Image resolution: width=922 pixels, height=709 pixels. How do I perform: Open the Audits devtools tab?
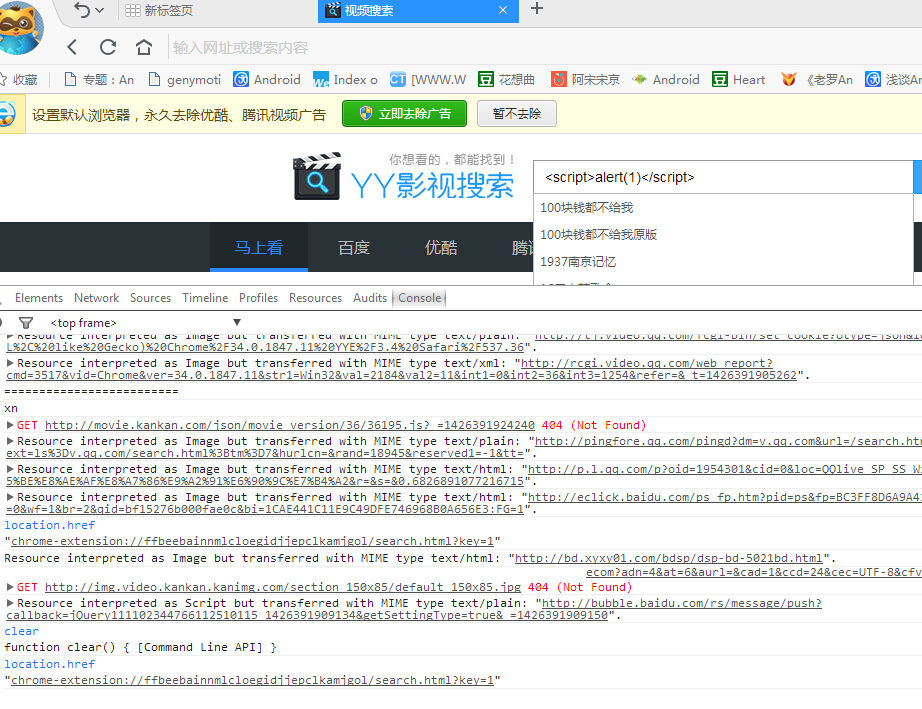click(x=370, y=298)
